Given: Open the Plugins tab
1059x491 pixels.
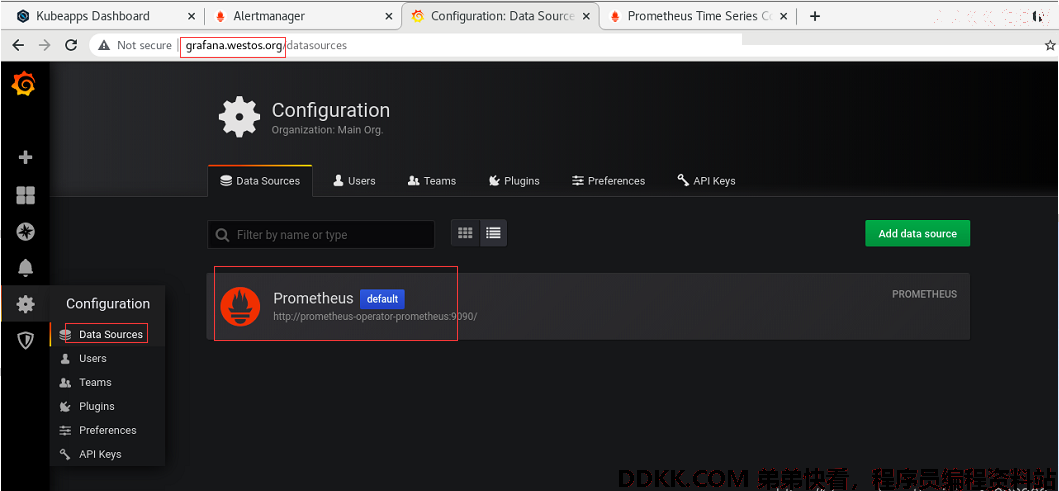Looking at the screenshot, I should tap(514, 180).
